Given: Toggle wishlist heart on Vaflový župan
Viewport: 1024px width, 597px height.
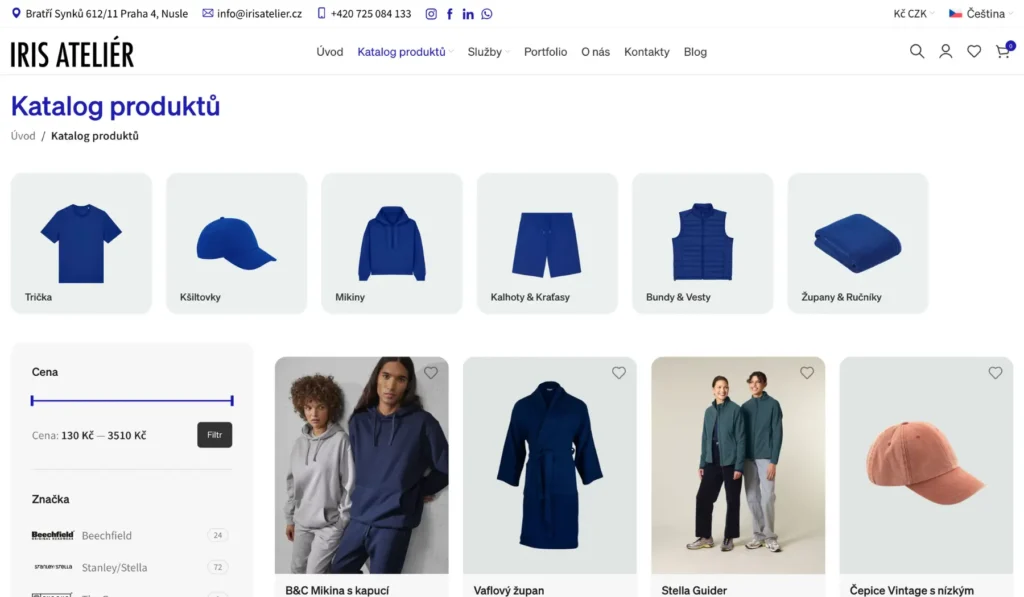Looking at the screenshot, I should click(x=619, y=373).
